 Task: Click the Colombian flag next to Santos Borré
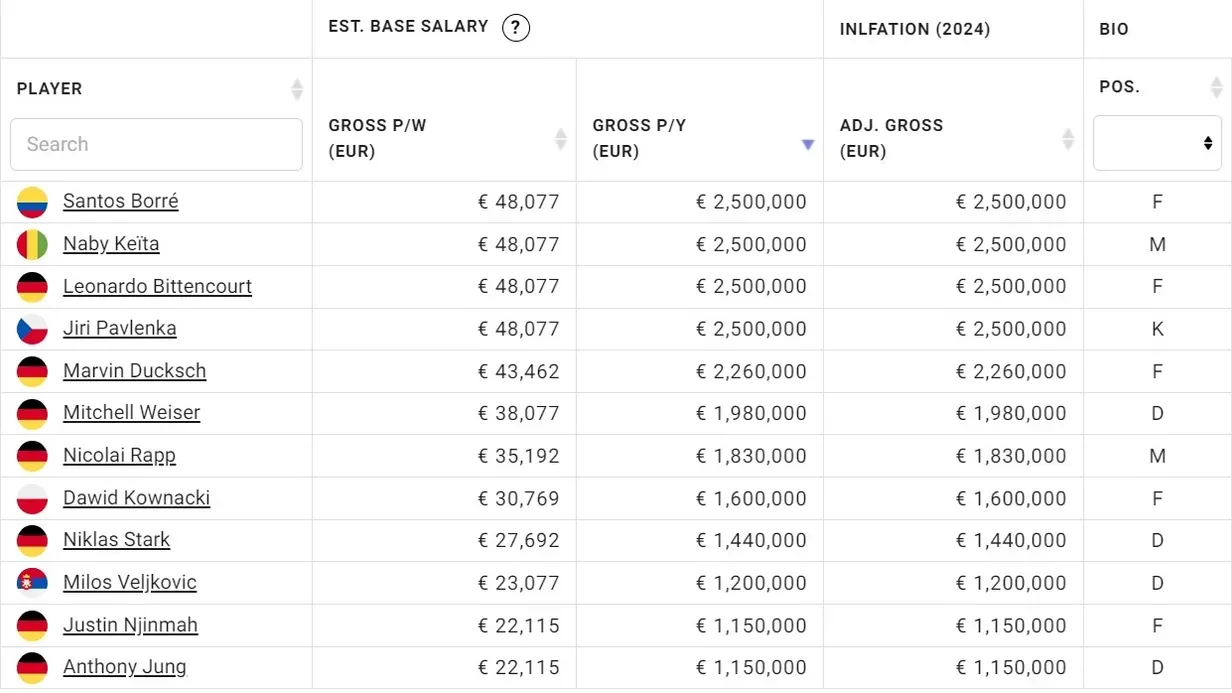point(32,202)
